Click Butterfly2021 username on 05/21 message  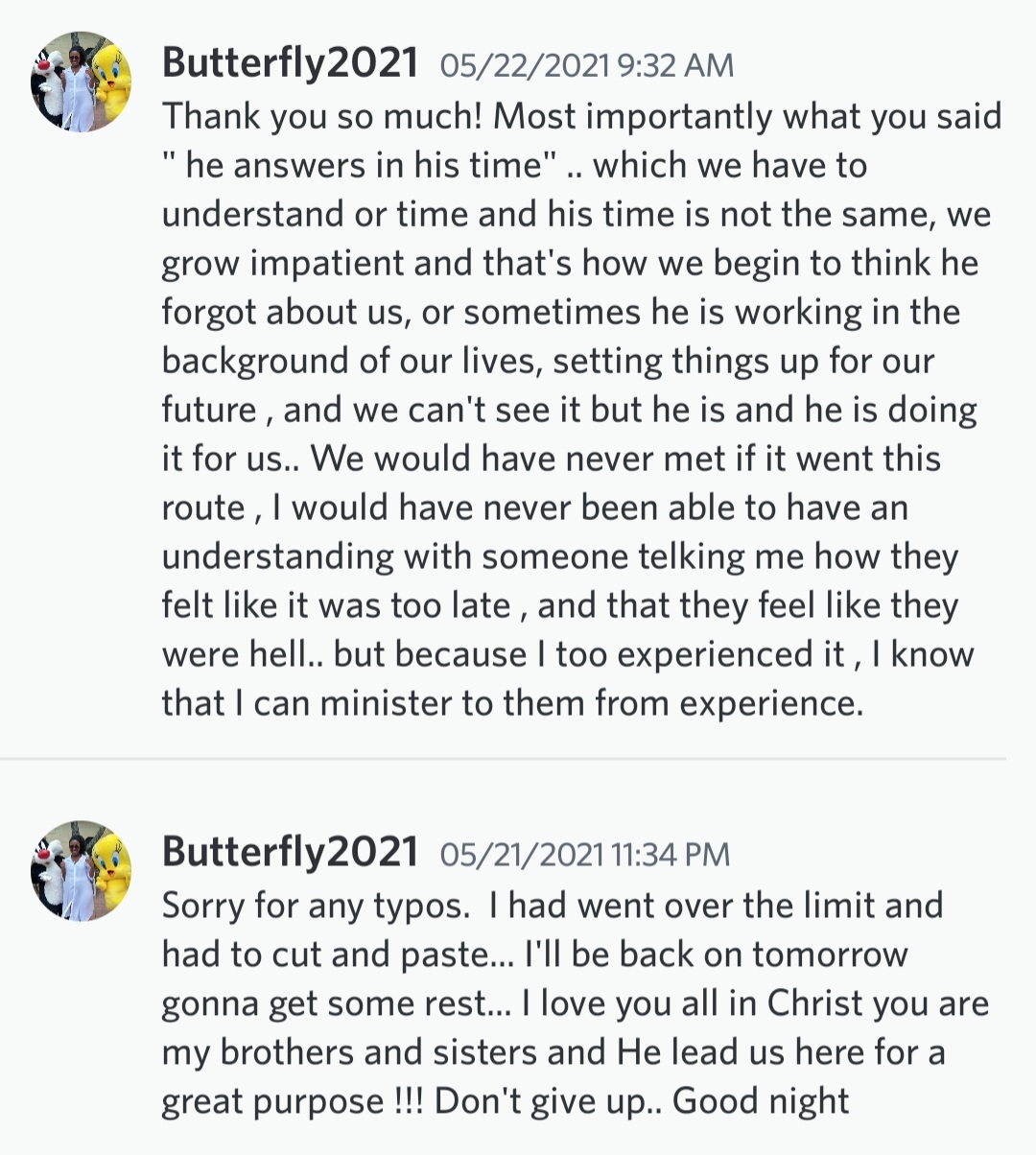click(290, 852)
